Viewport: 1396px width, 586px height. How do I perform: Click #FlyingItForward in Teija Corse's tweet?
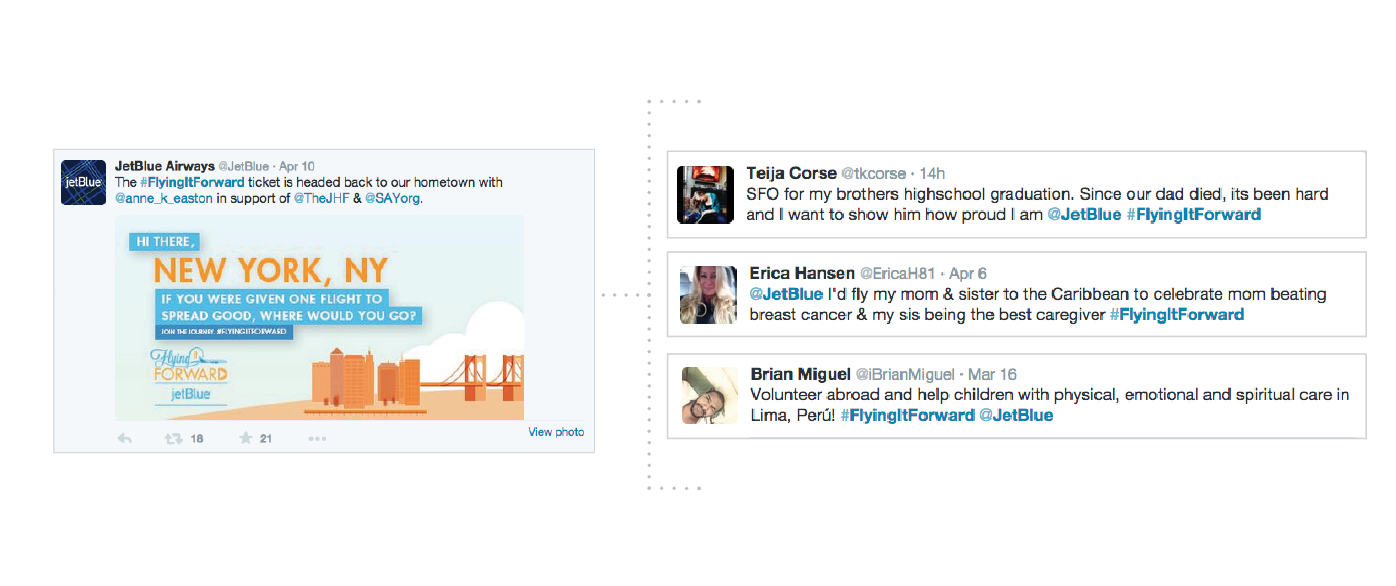click(1194, 214)
